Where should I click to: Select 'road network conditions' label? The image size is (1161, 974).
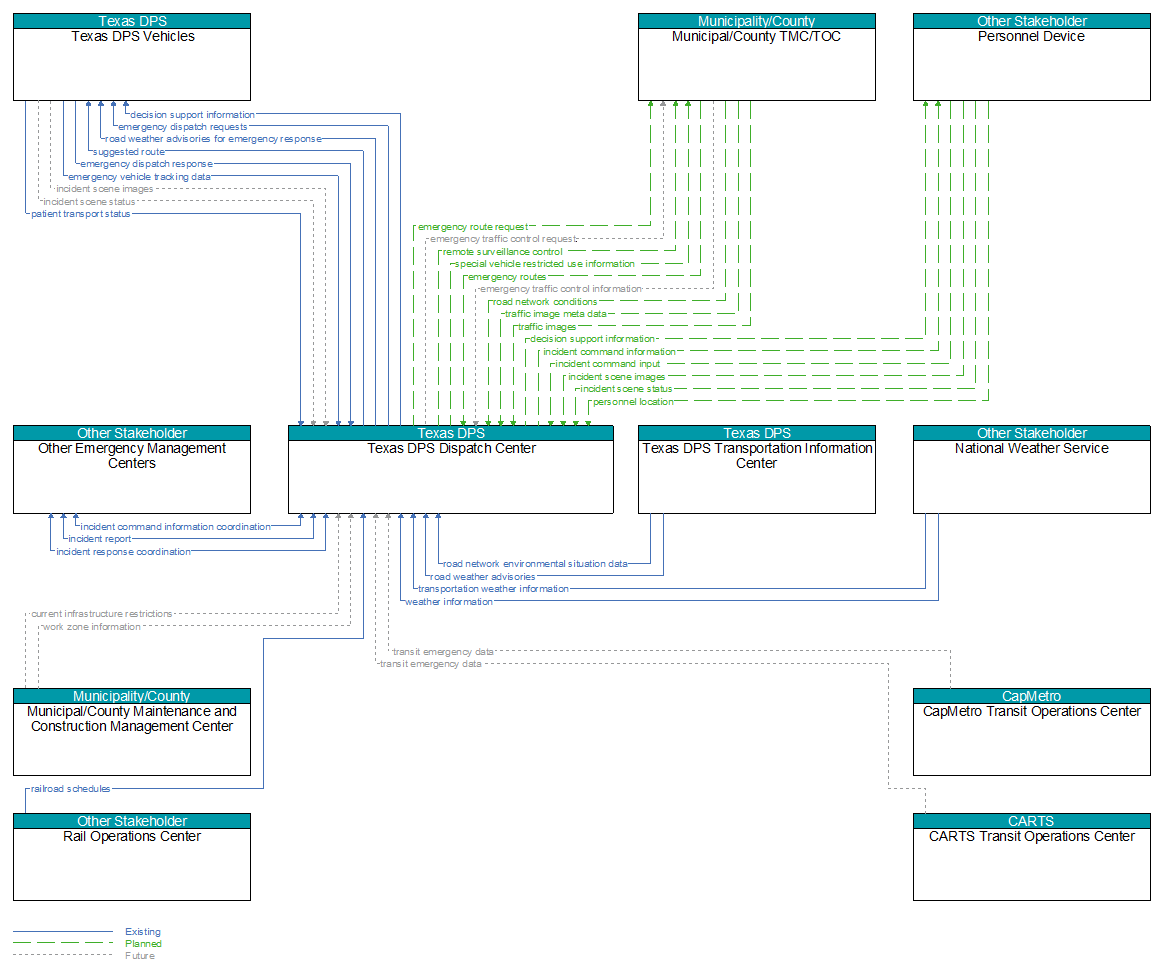pyautogui.click(x=545, y=302)
